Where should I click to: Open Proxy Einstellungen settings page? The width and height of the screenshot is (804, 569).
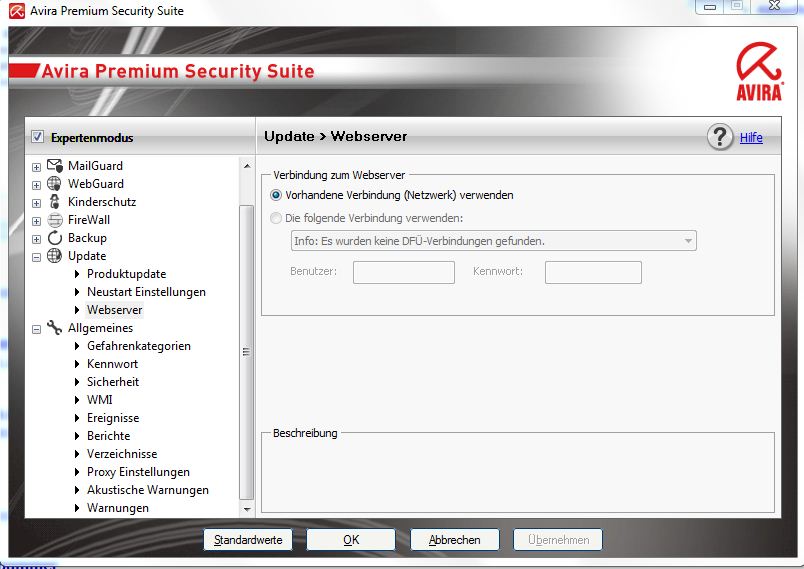(x=138, y=472)
